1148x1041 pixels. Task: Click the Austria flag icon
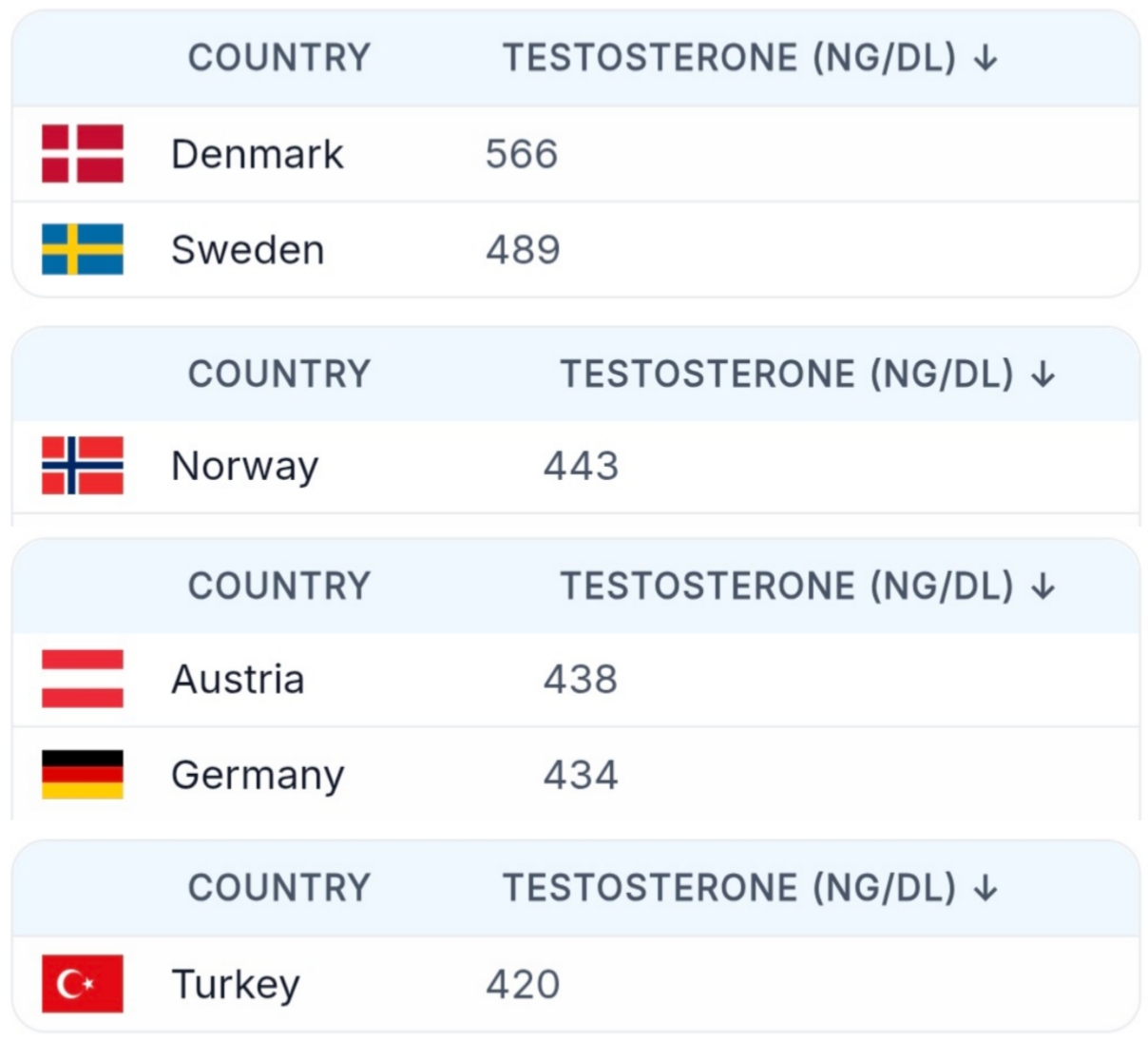coord(83,679)
